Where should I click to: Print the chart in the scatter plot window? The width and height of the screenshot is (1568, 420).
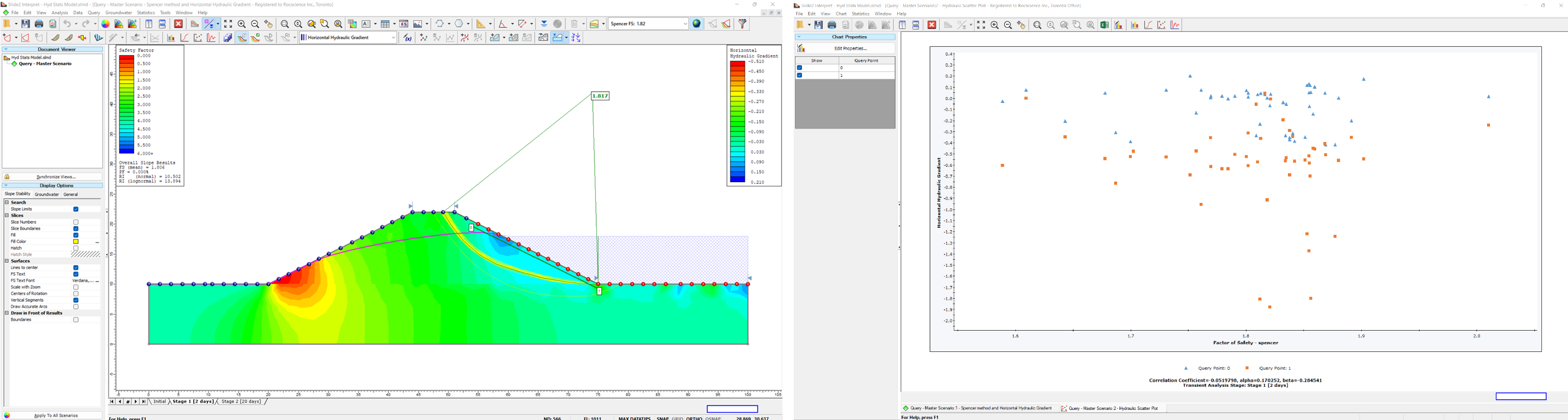[832, 25]
